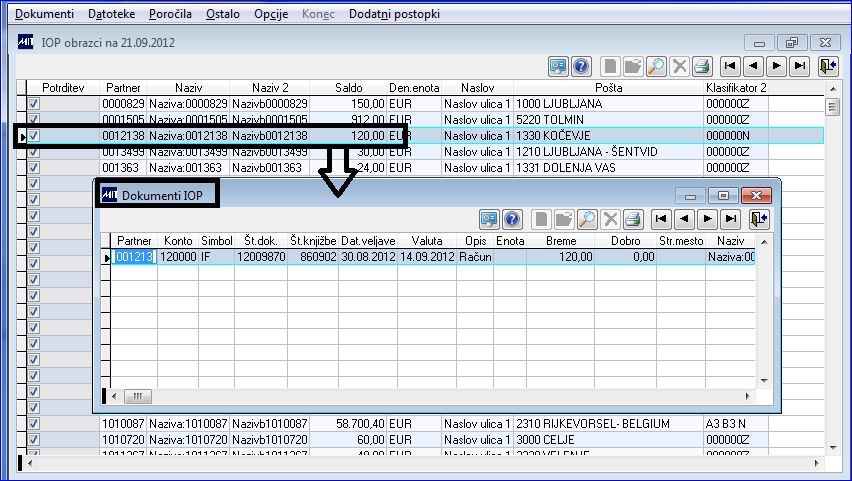
Task: Click the Konto column header in Dokumenti IOP
Action: (178, 241)
